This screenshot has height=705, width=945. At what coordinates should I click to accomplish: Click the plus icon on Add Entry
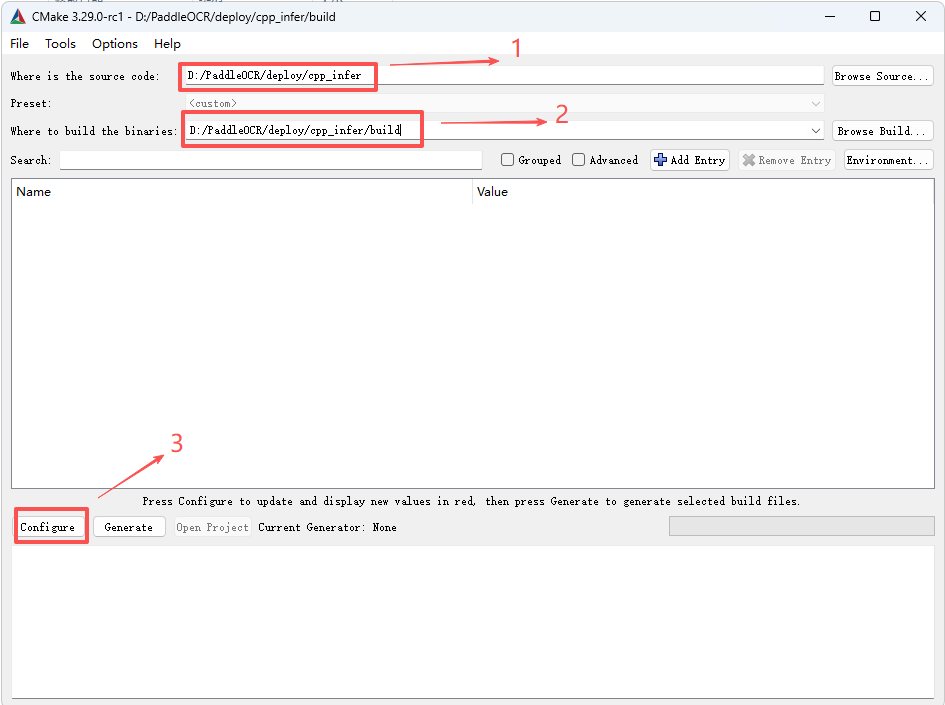click(661, 160)
